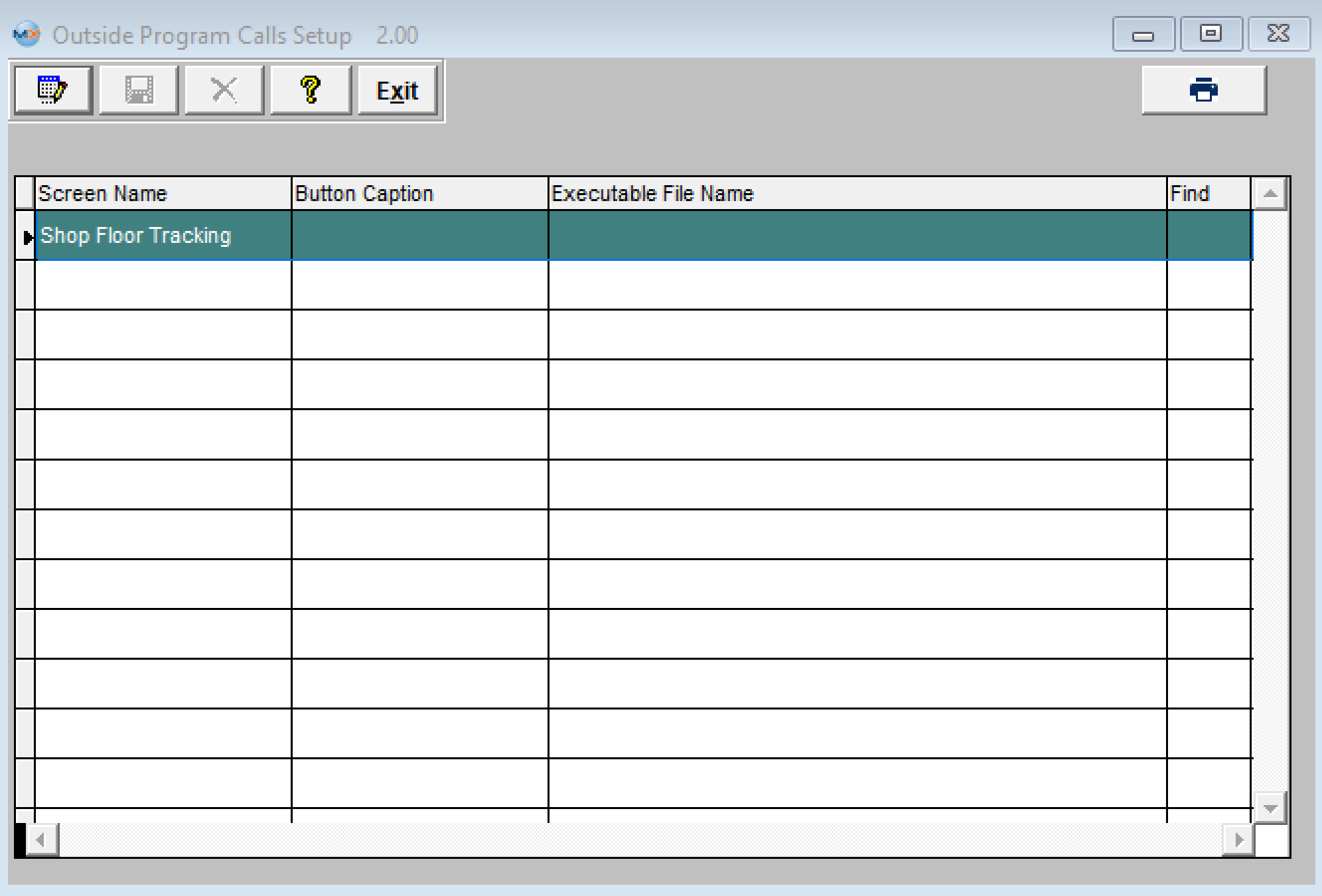Click the Find cell in the first row
Viewport: 1322px width, 896px height.
coord(1209,236)
